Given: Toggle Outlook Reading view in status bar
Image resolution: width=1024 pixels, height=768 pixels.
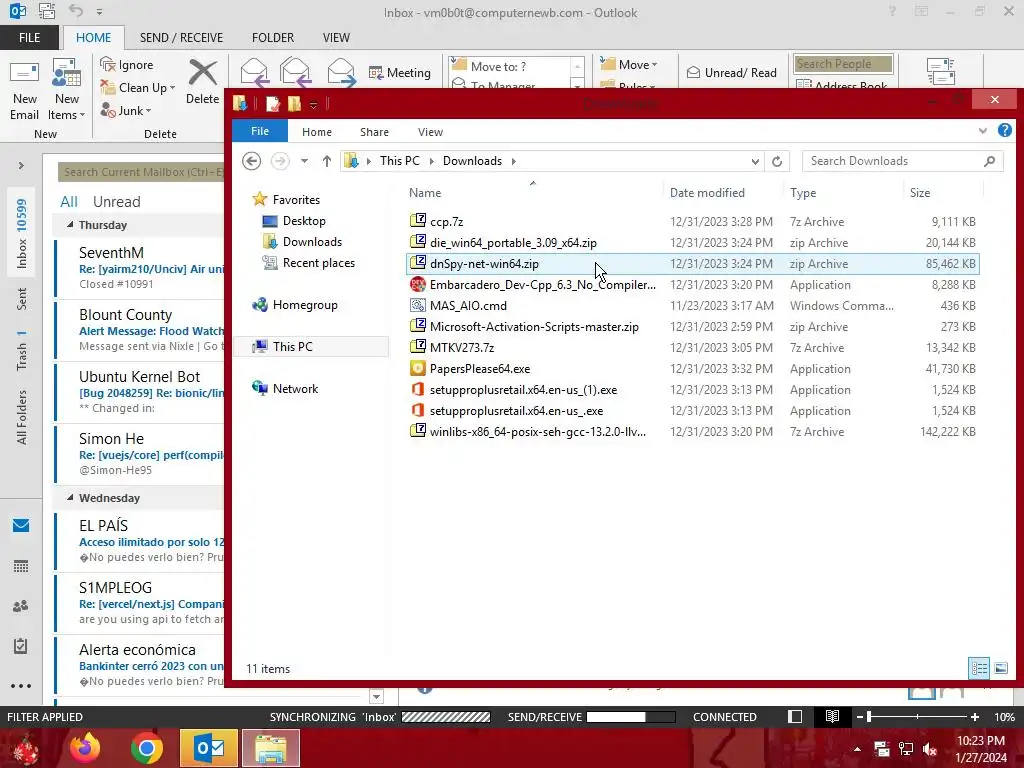Looking at the screenshot, I should (x=832, y=716).
